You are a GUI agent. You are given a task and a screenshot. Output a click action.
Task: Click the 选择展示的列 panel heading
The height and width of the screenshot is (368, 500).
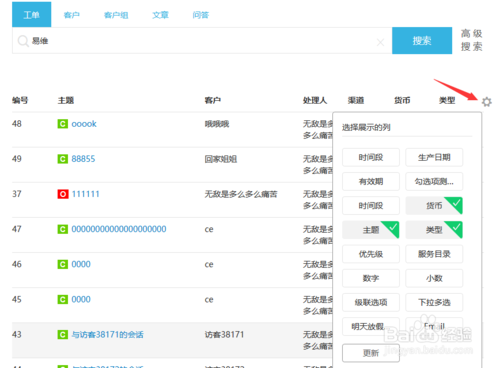(x=366, y=127)
